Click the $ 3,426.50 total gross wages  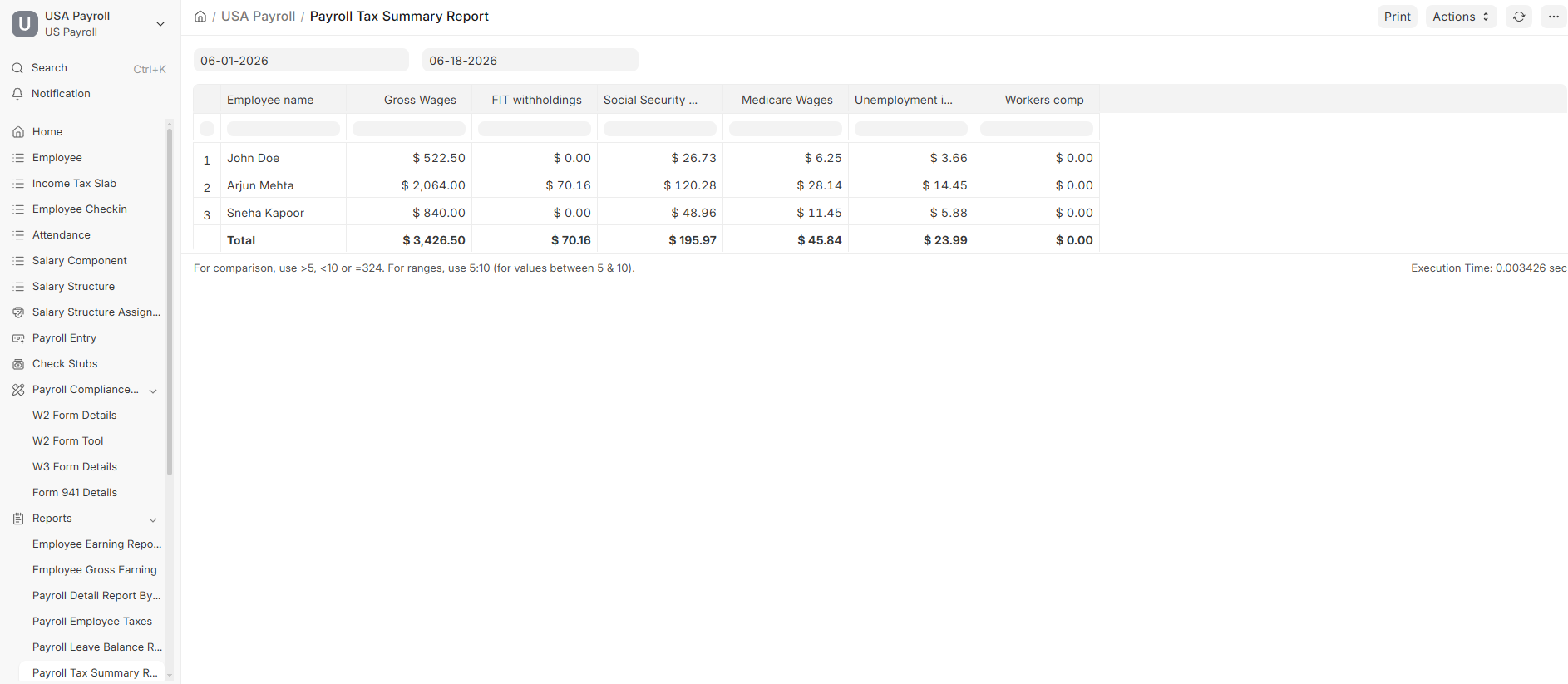(x=409, y=240)
